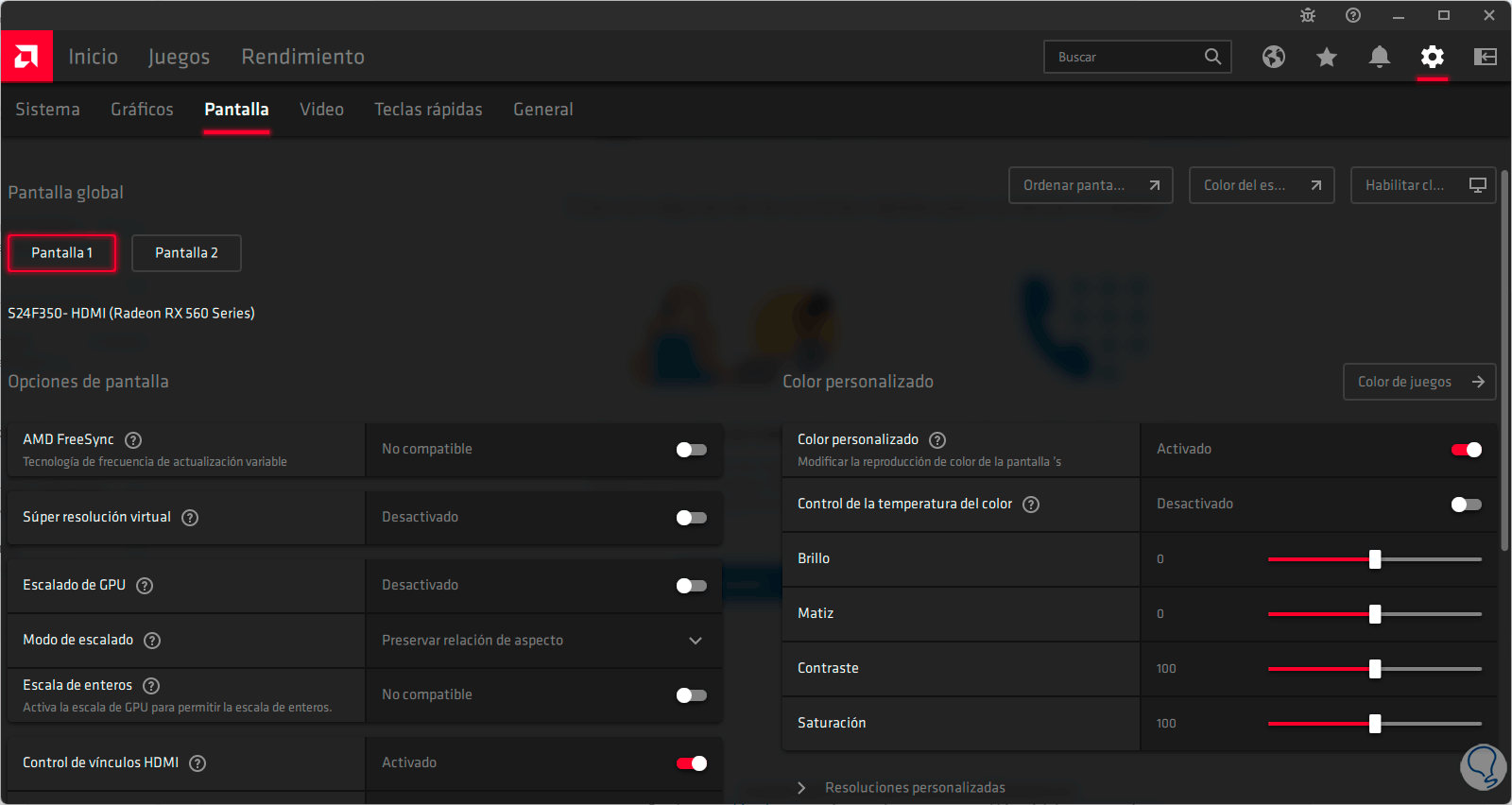Open the web browser globe icon
Image resolution: width=1512 pixels, height=805 pixels.
click(1274, 57)
